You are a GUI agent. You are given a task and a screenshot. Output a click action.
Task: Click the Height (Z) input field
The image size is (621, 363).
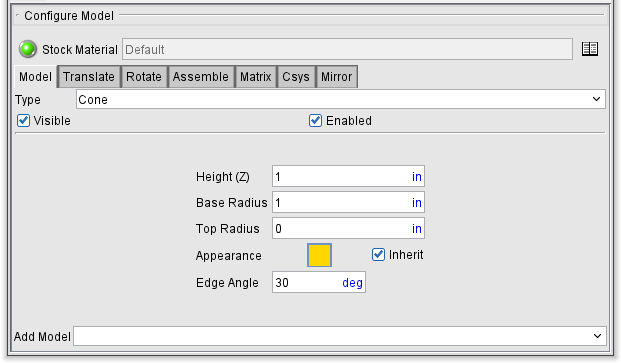click(348, 177)
